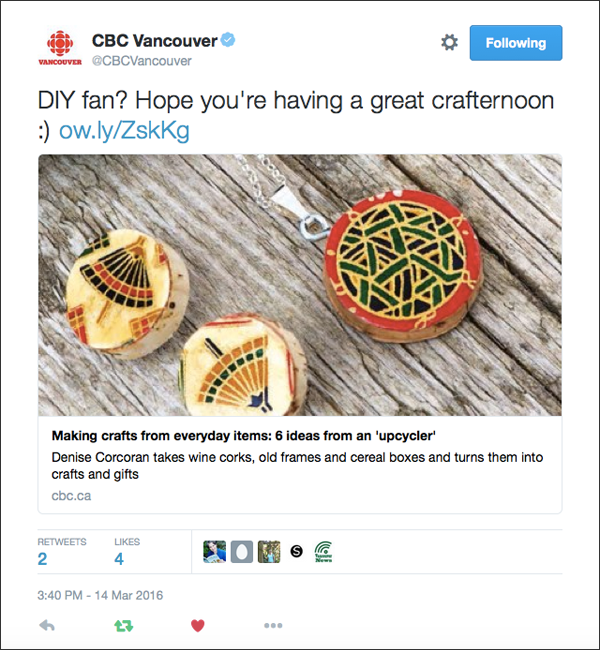Screen dimensions: 600x650
Task: View the 2 retweets count
Action: 42,559
